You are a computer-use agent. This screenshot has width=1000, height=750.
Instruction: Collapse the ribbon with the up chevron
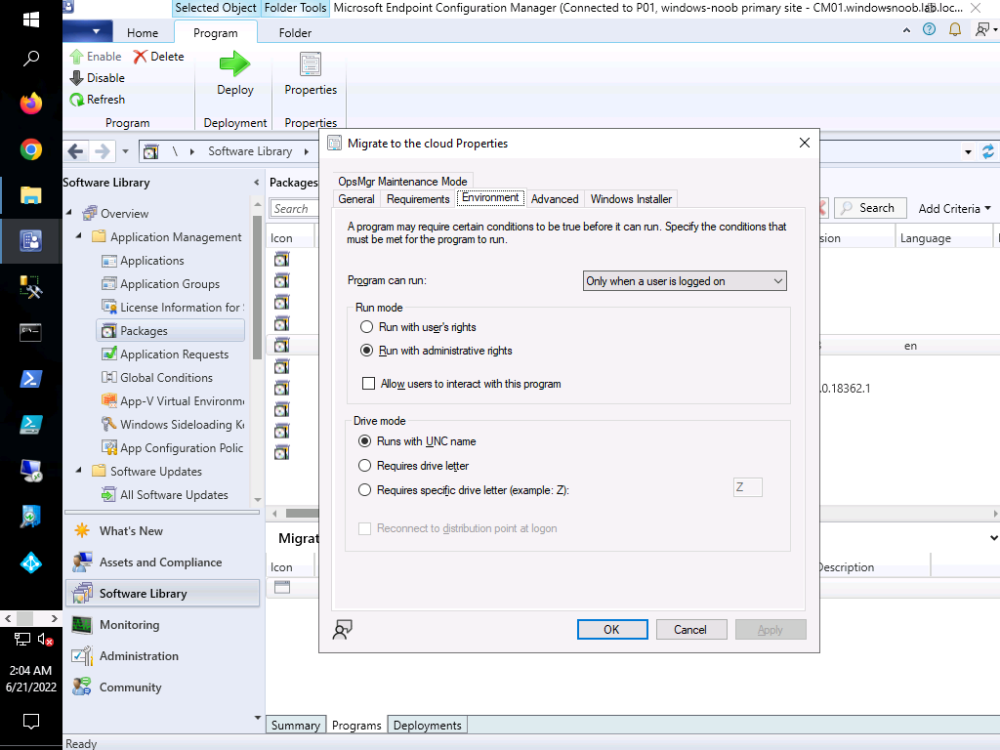pos(906,30)
